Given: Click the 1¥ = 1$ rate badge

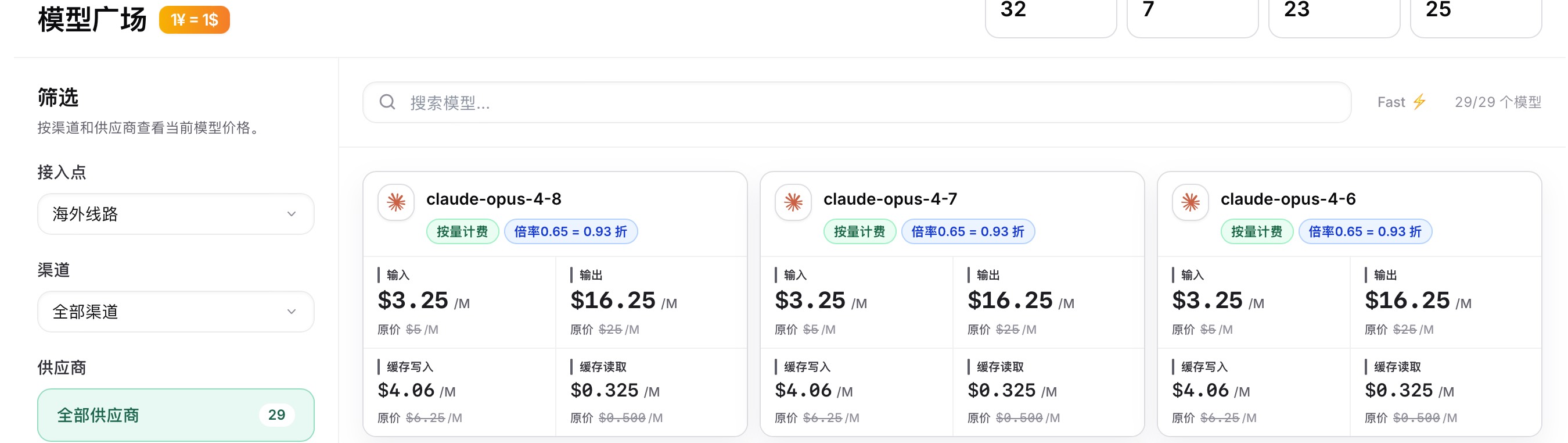Looking at the screenshot, I should click(194, 20).
